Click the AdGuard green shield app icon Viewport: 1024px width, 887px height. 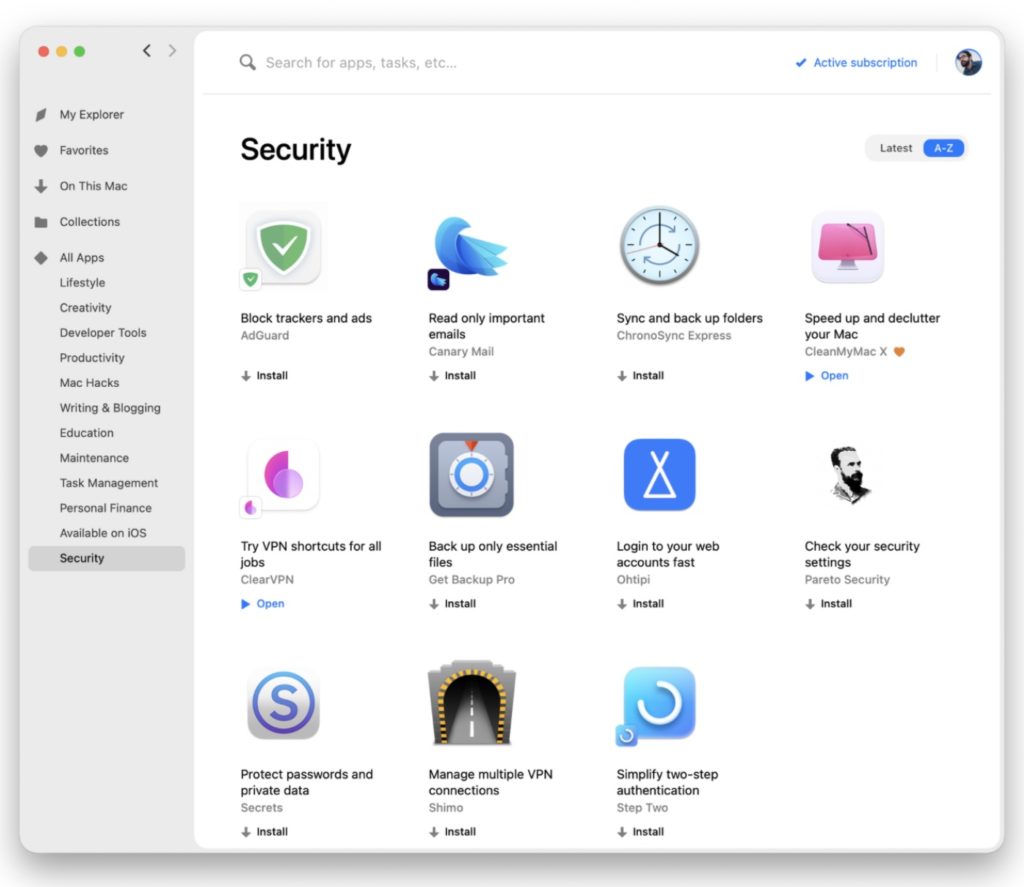pos(284,247)
